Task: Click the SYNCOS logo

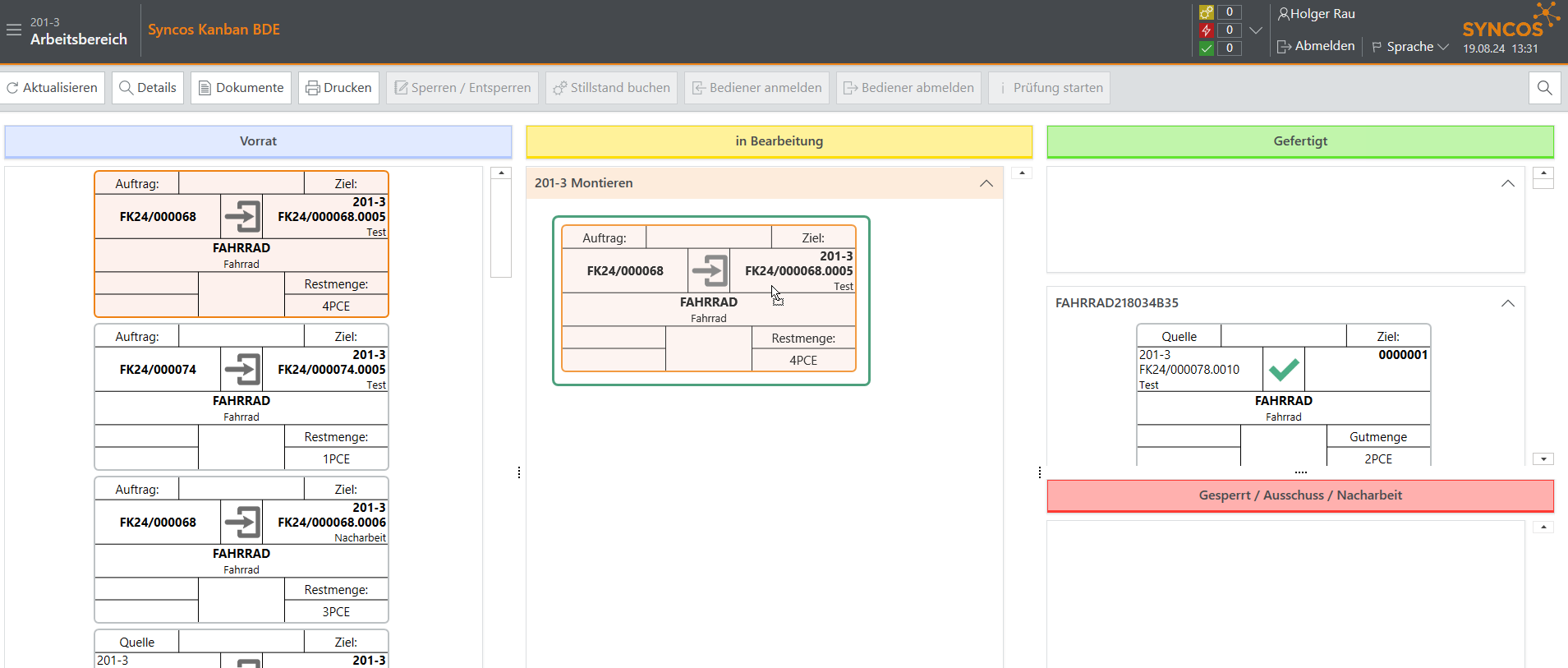Action: click(x=1510, y=22)
